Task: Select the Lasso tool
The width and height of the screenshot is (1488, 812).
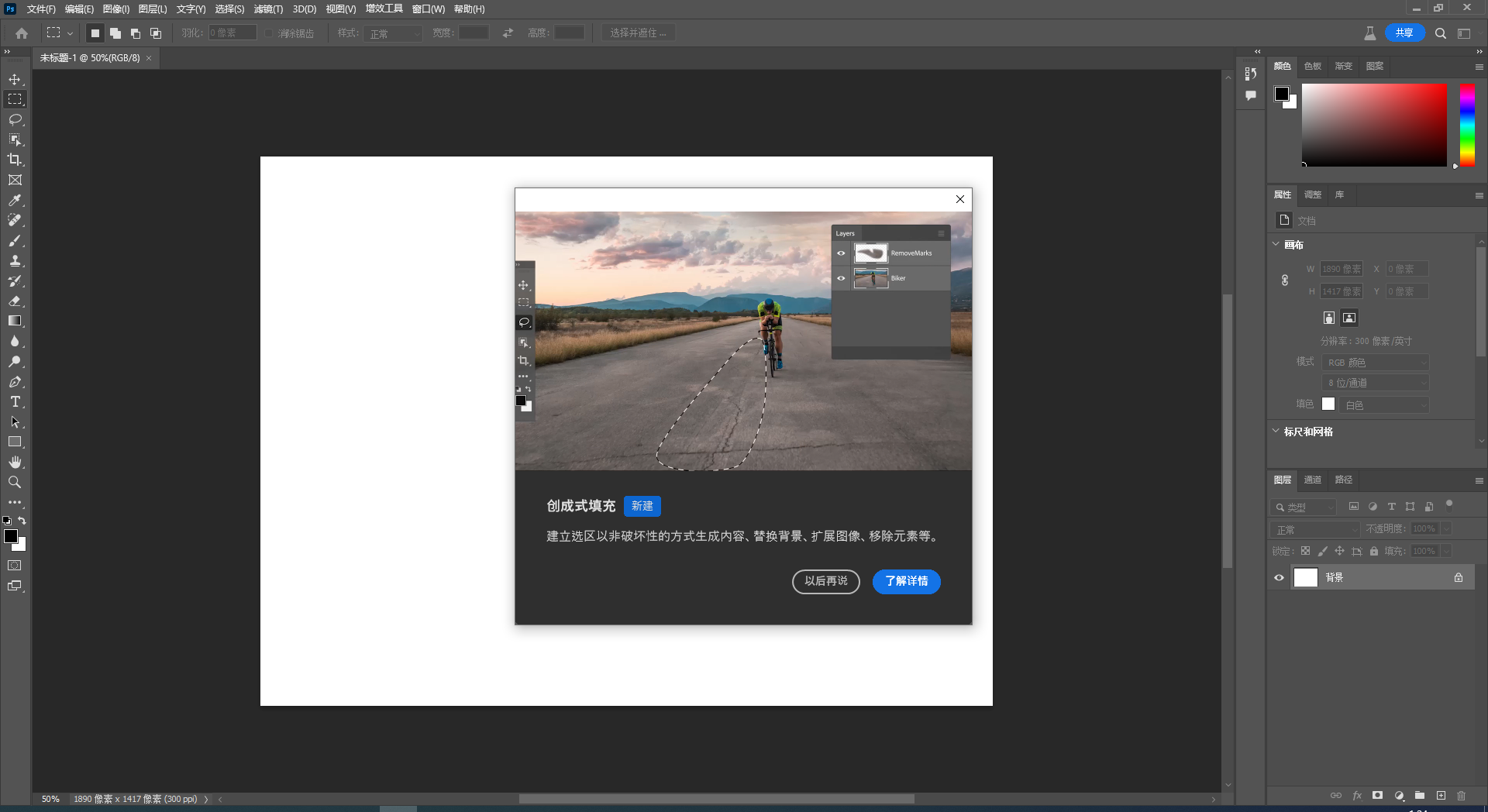Action: click(15, 119)
